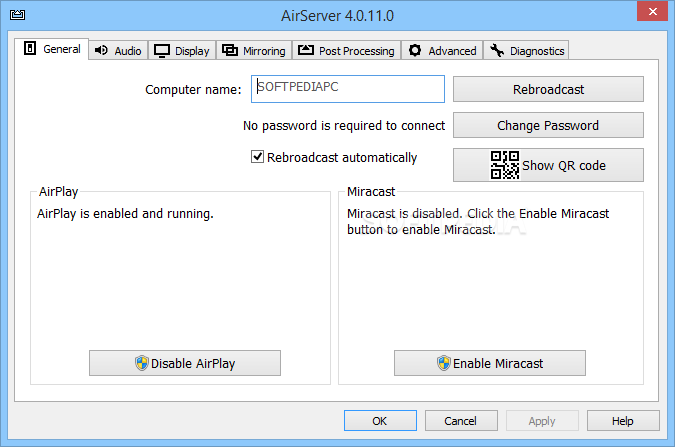
Task: Show QR code button text
Action: 564,165
